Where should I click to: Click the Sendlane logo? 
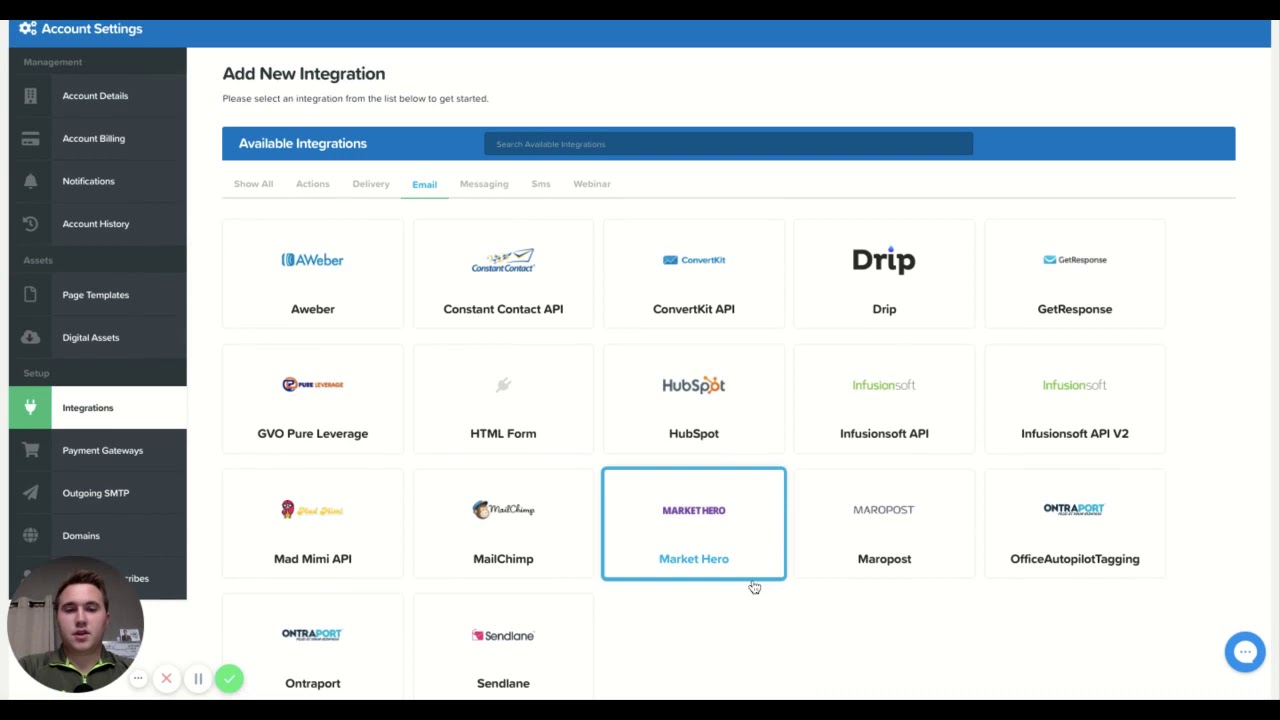click(503, 635)
